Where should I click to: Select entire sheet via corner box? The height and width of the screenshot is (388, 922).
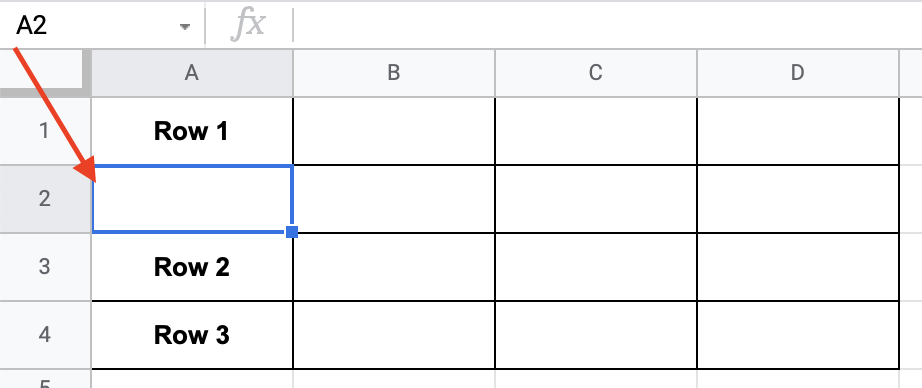(x=42, y=72)
